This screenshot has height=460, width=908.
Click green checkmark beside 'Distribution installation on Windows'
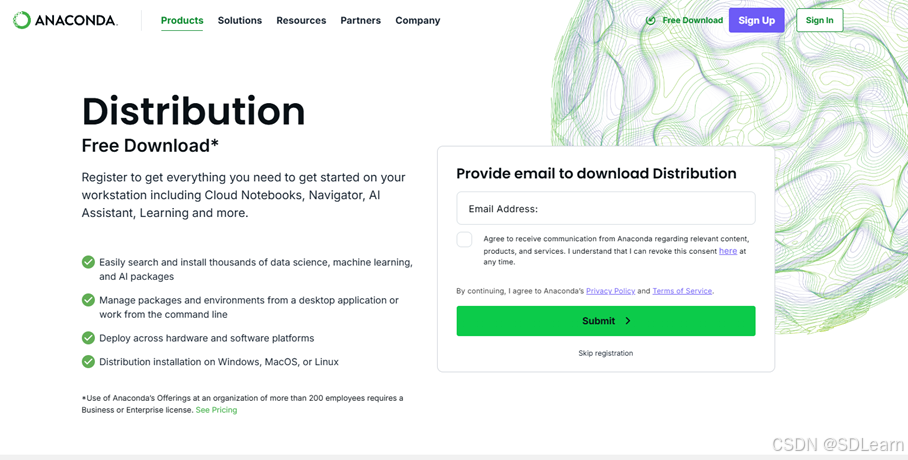pyautogui.click(x=88, y=362)
